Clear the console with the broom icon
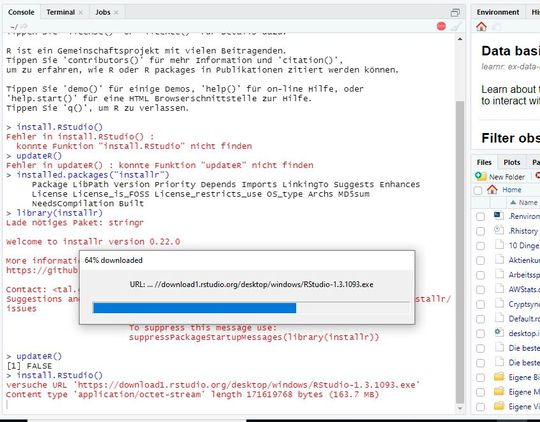Viewport: 540px width, 422px height. (456, 26)
